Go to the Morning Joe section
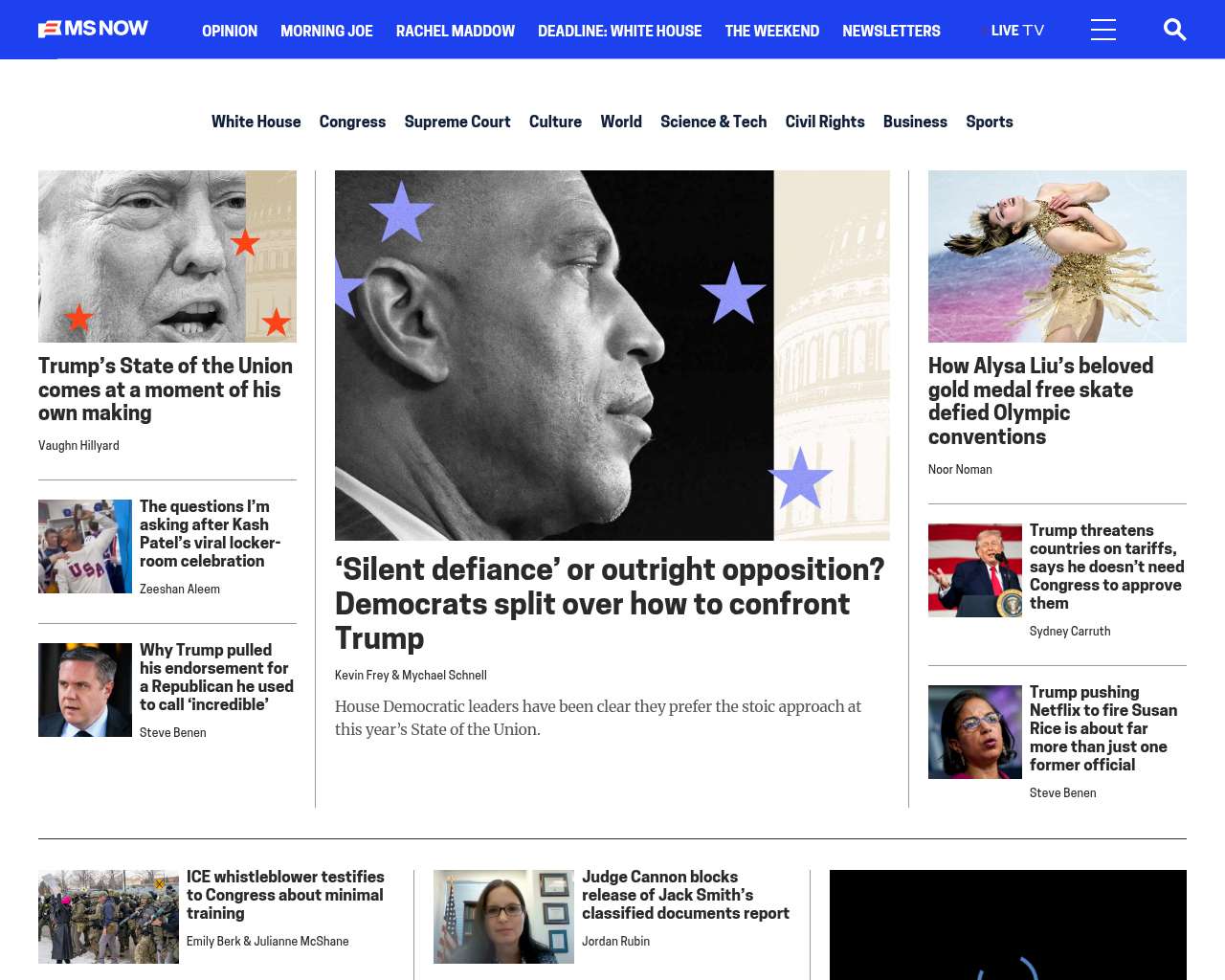This screenshot has height=980, width=1225. point(326,31)
